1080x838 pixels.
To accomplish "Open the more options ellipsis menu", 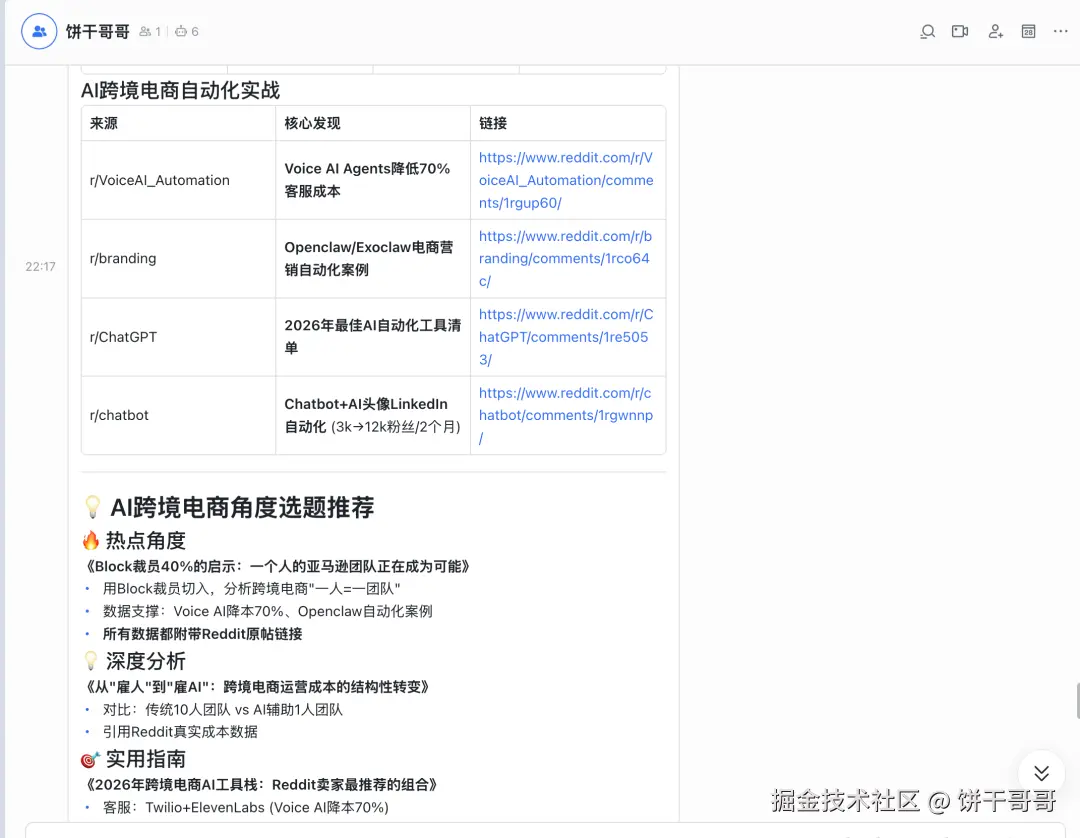I will tap(1060, 31).
